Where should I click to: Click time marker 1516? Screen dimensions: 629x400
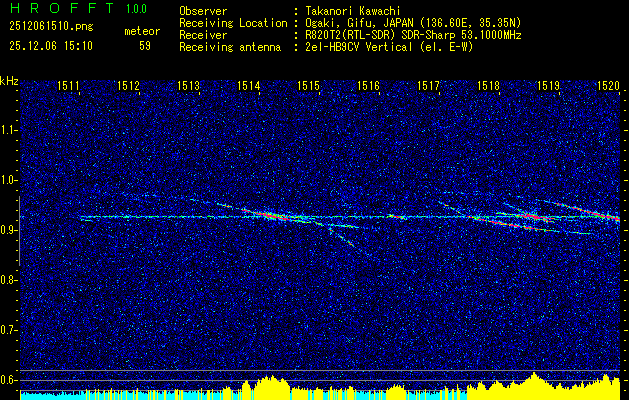coord(368,85)
